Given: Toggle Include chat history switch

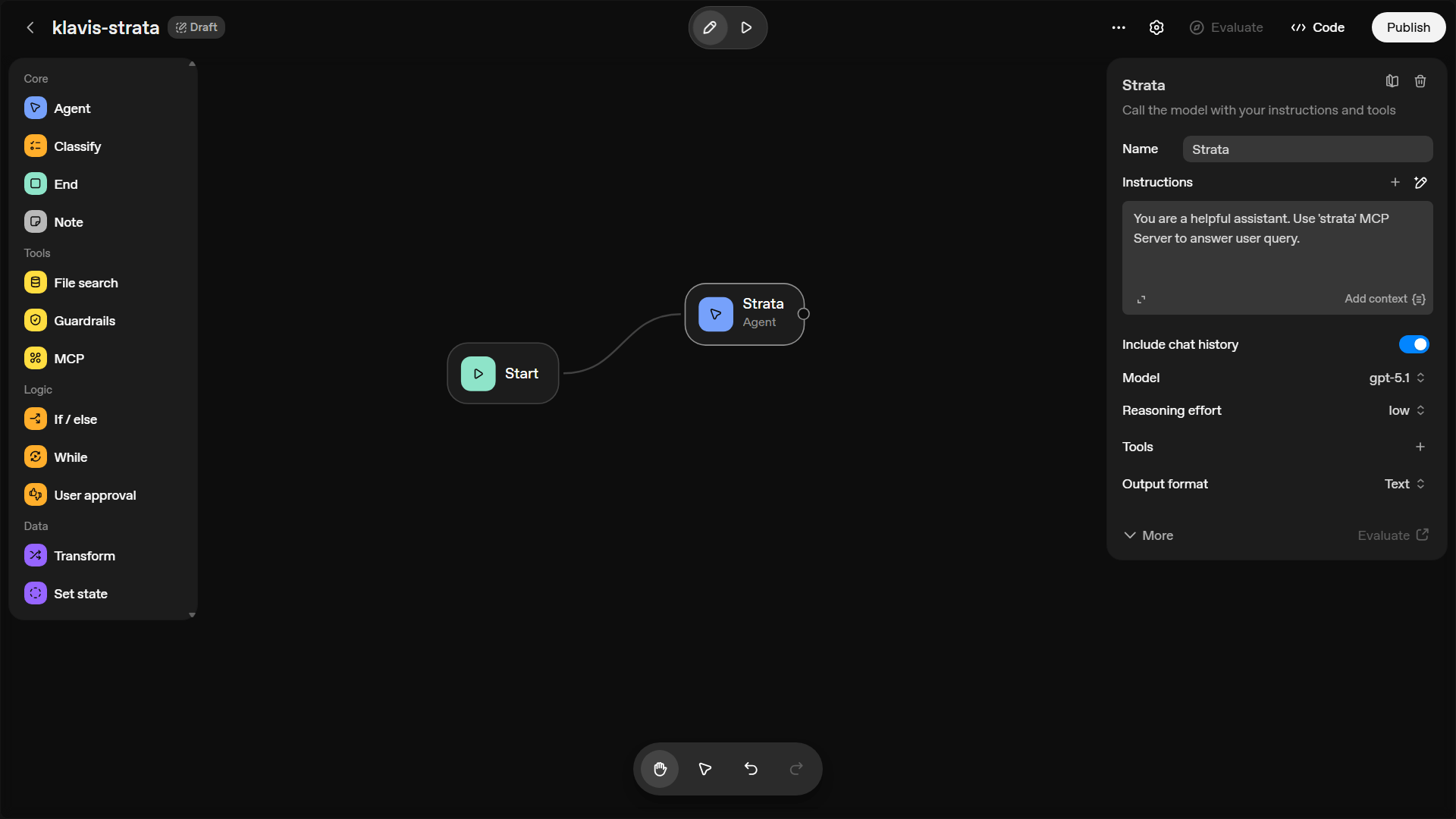Looking at the screenshot, I should click(x=1414, y=344).
